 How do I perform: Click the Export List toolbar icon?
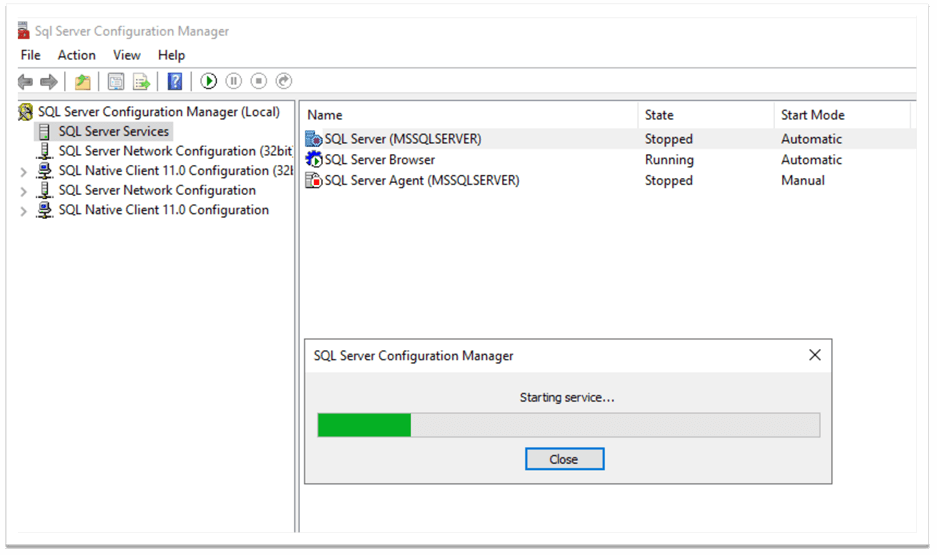click(142, 81)
